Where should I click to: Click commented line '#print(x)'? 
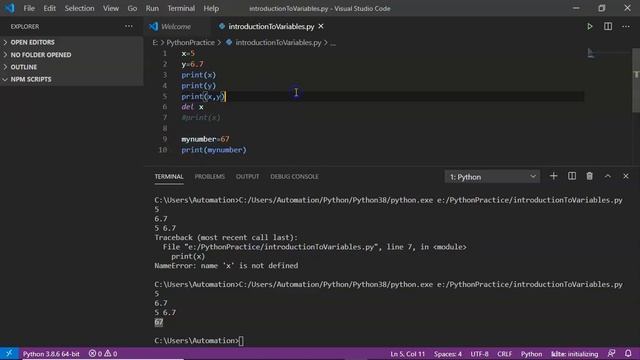coord(201,118)
